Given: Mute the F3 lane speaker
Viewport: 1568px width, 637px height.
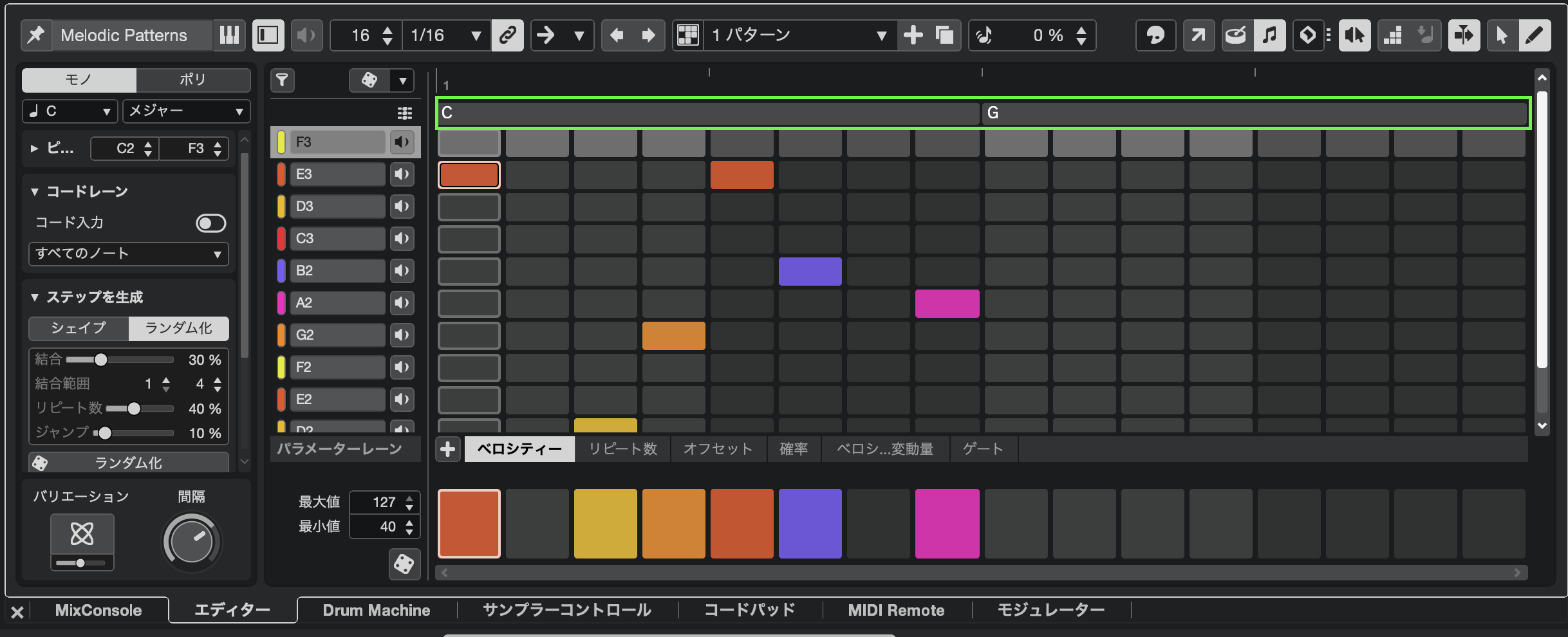Looking at the screenshot, I should click(402, 142).
